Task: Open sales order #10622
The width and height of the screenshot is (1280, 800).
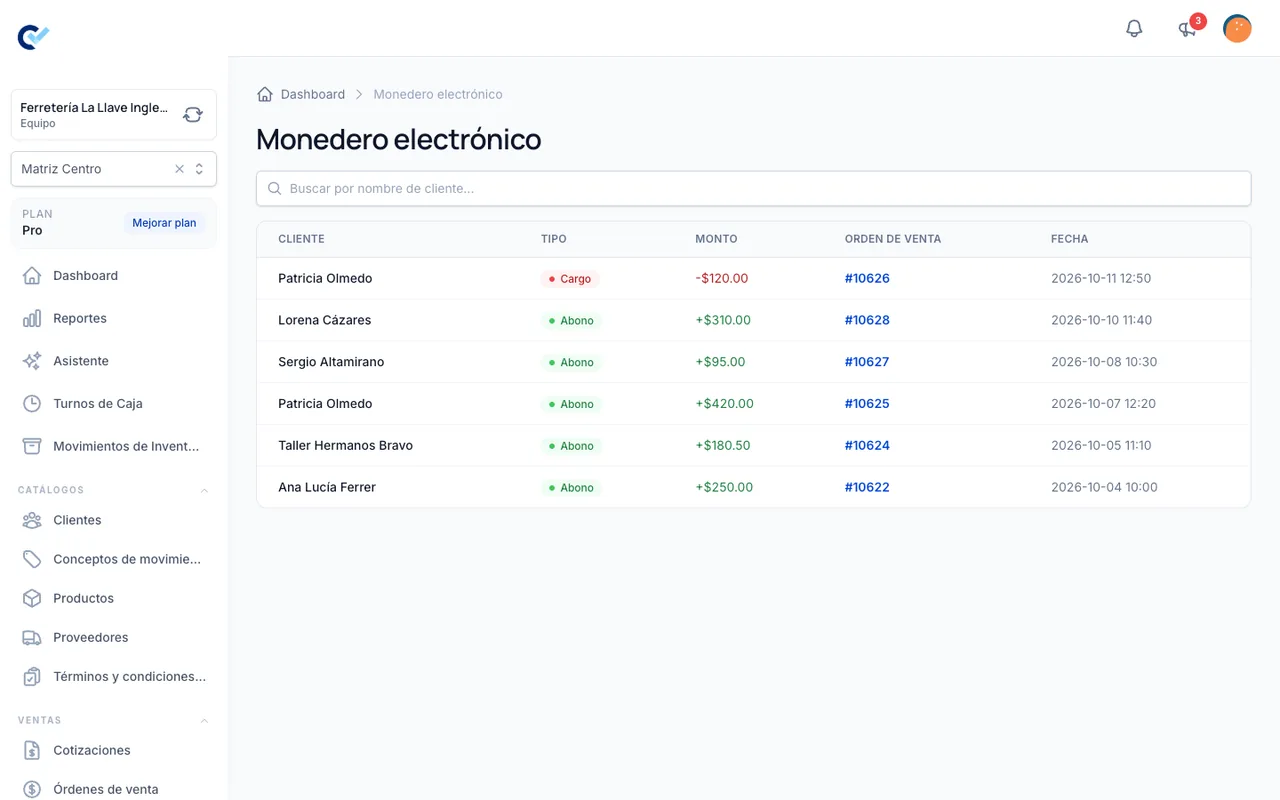Action: pos(867,488)
